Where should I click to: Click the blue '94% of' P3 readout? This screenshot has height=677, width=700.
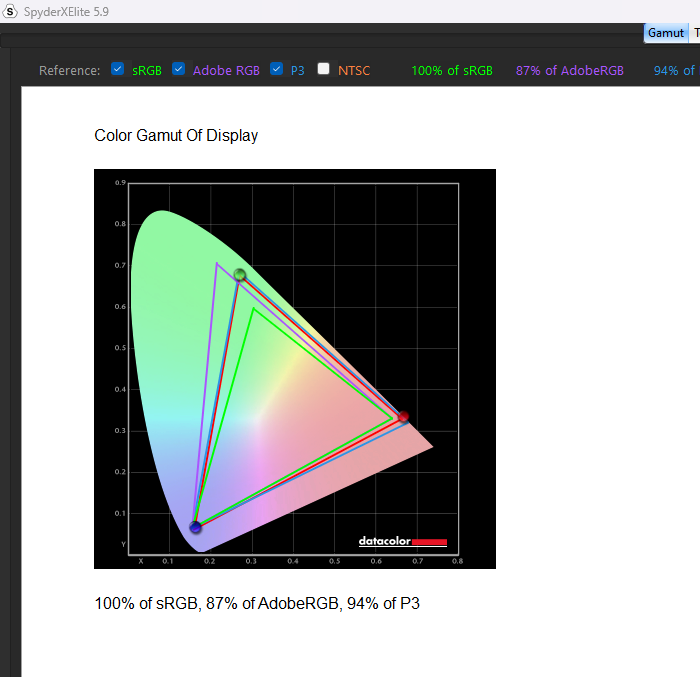(676, 71)
